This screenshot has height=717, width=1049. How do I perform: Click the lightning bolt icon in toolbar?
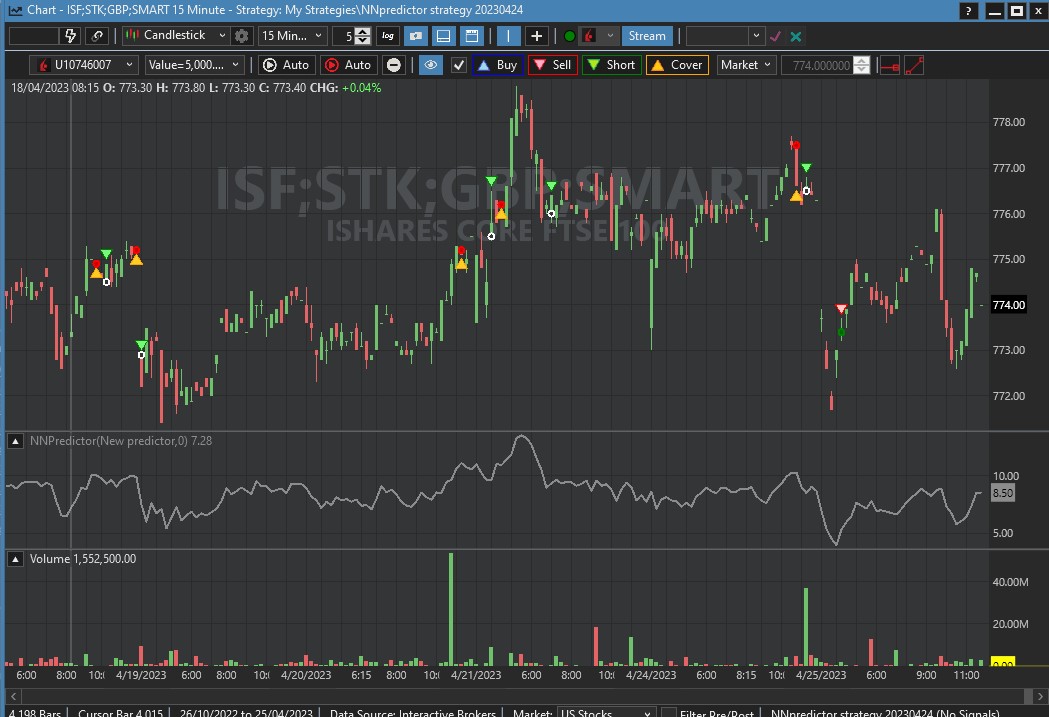(70, 36)
